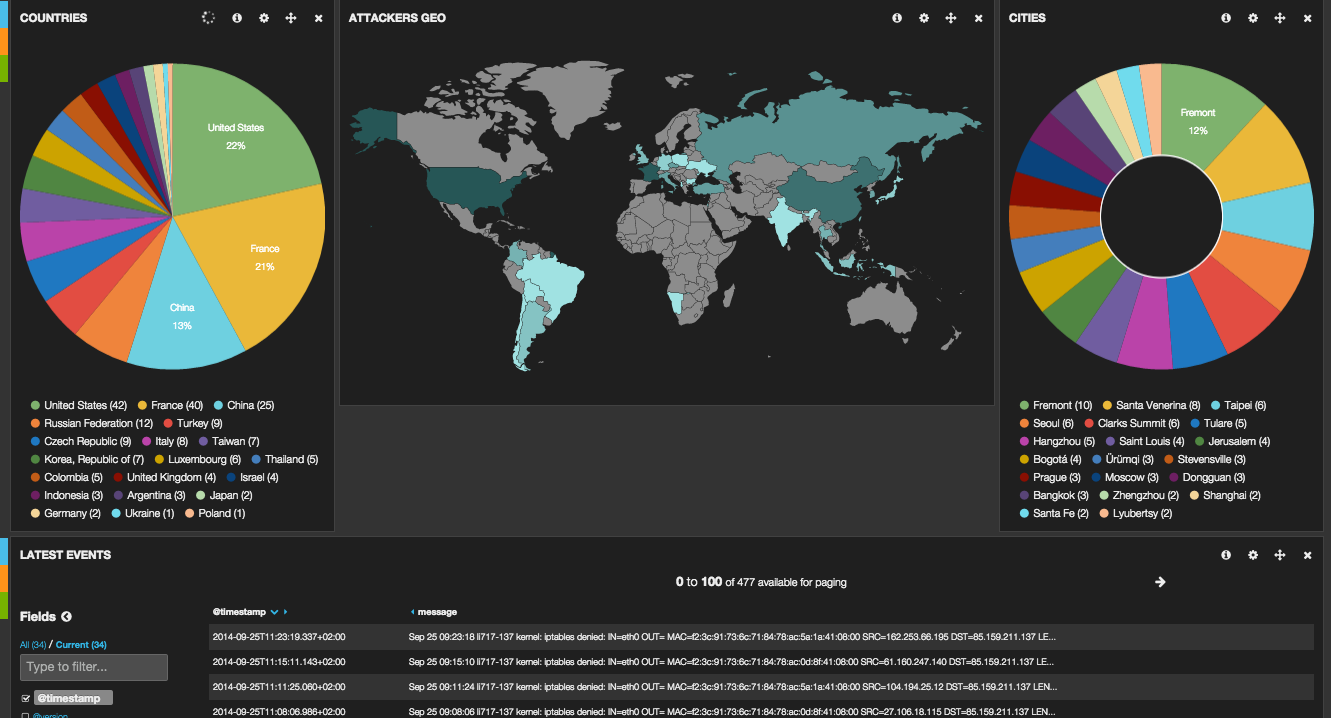Move message column left using arrow

(413, 611)
